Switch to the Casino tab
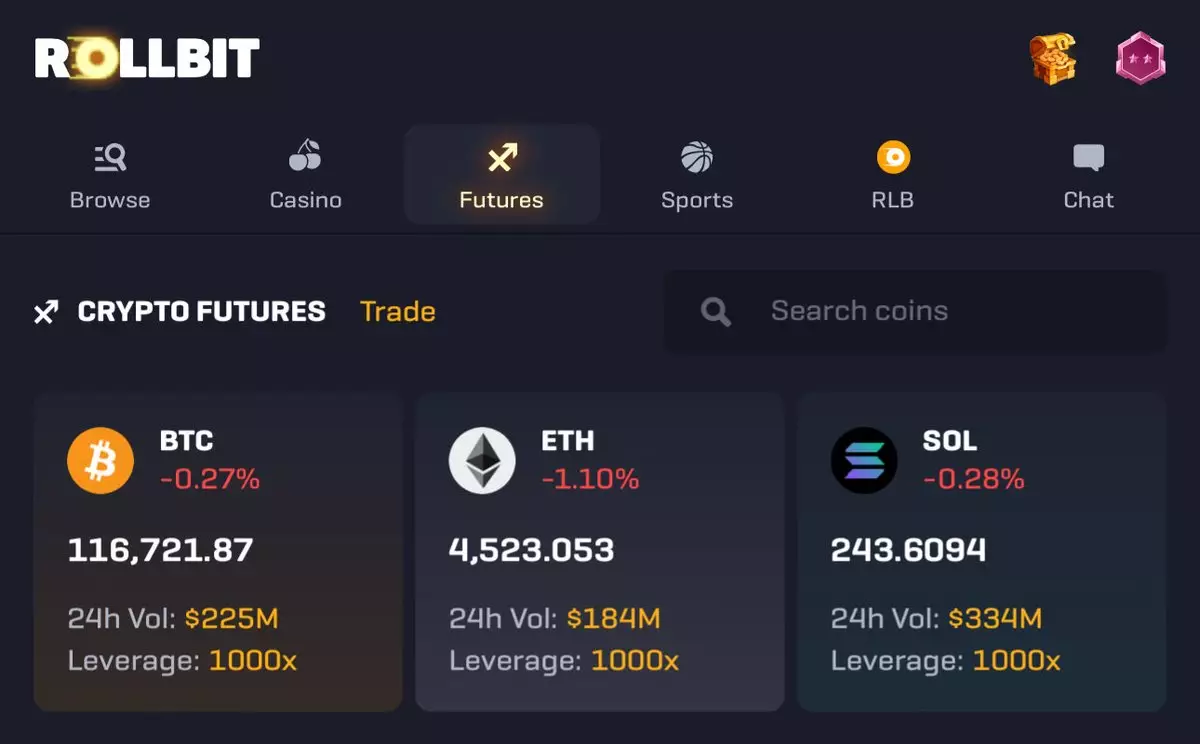 pyautogui.click(x=306, y=175)
